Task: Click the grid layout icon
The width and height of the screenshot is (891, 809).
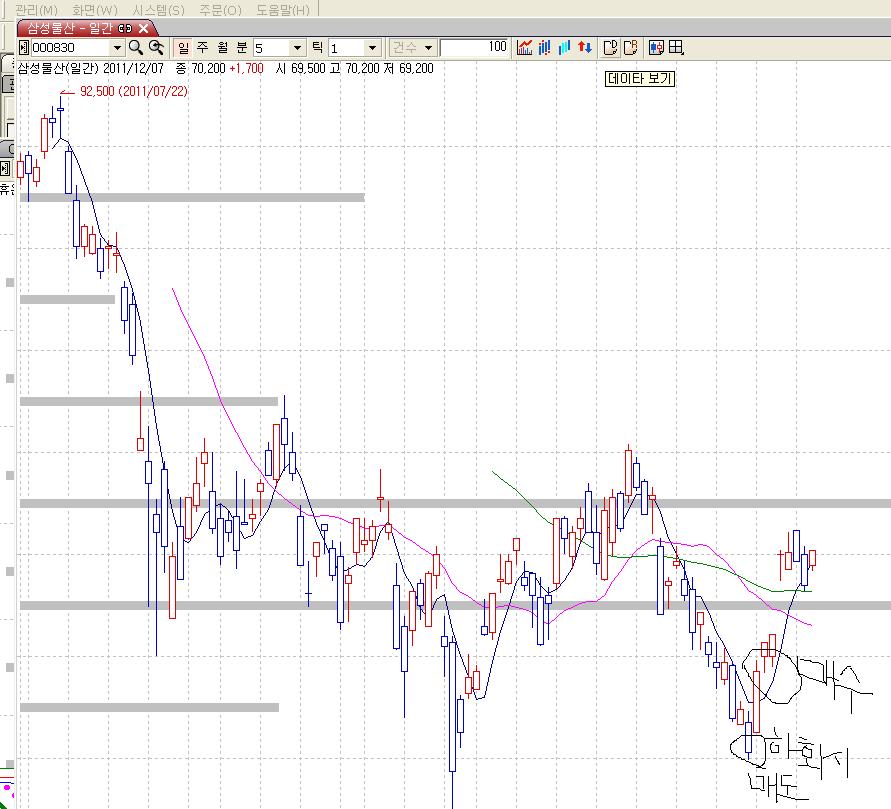Action: pos(676,47)
